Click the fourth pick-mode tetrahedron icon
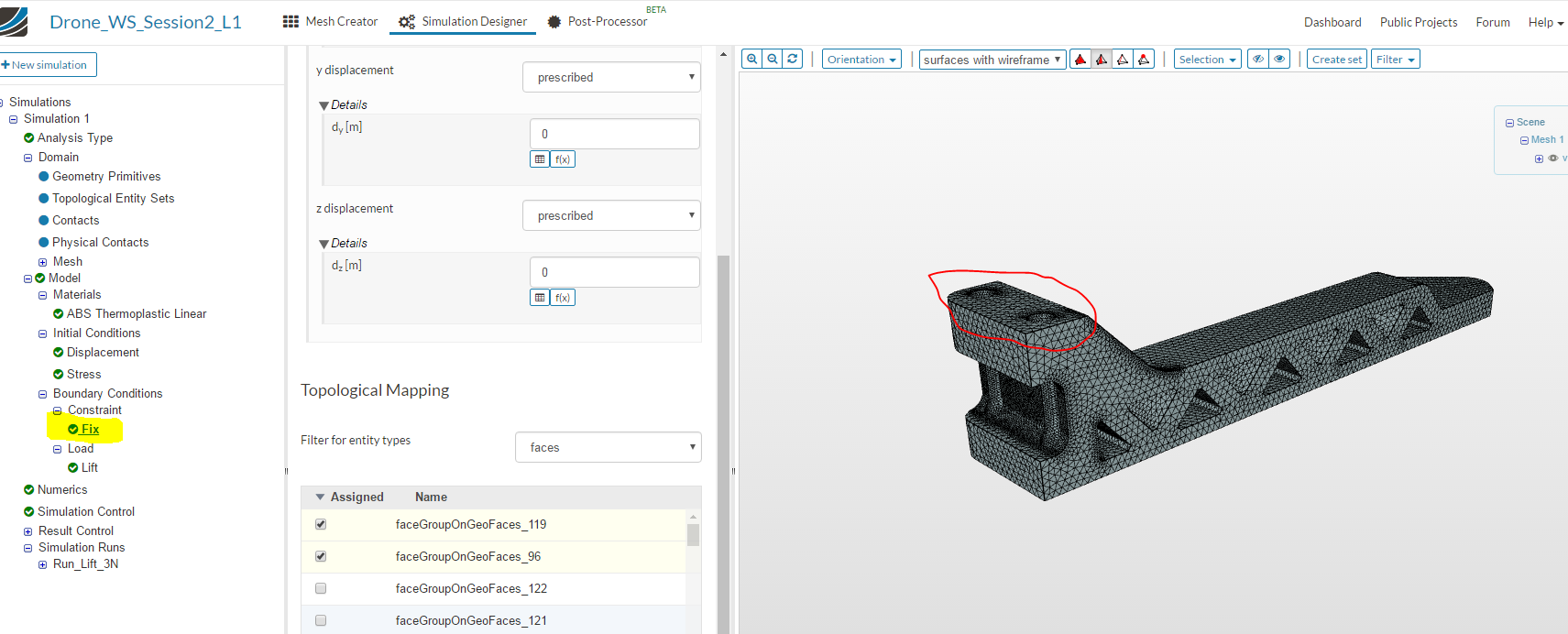1568x634 pixels. (1144, 60)
